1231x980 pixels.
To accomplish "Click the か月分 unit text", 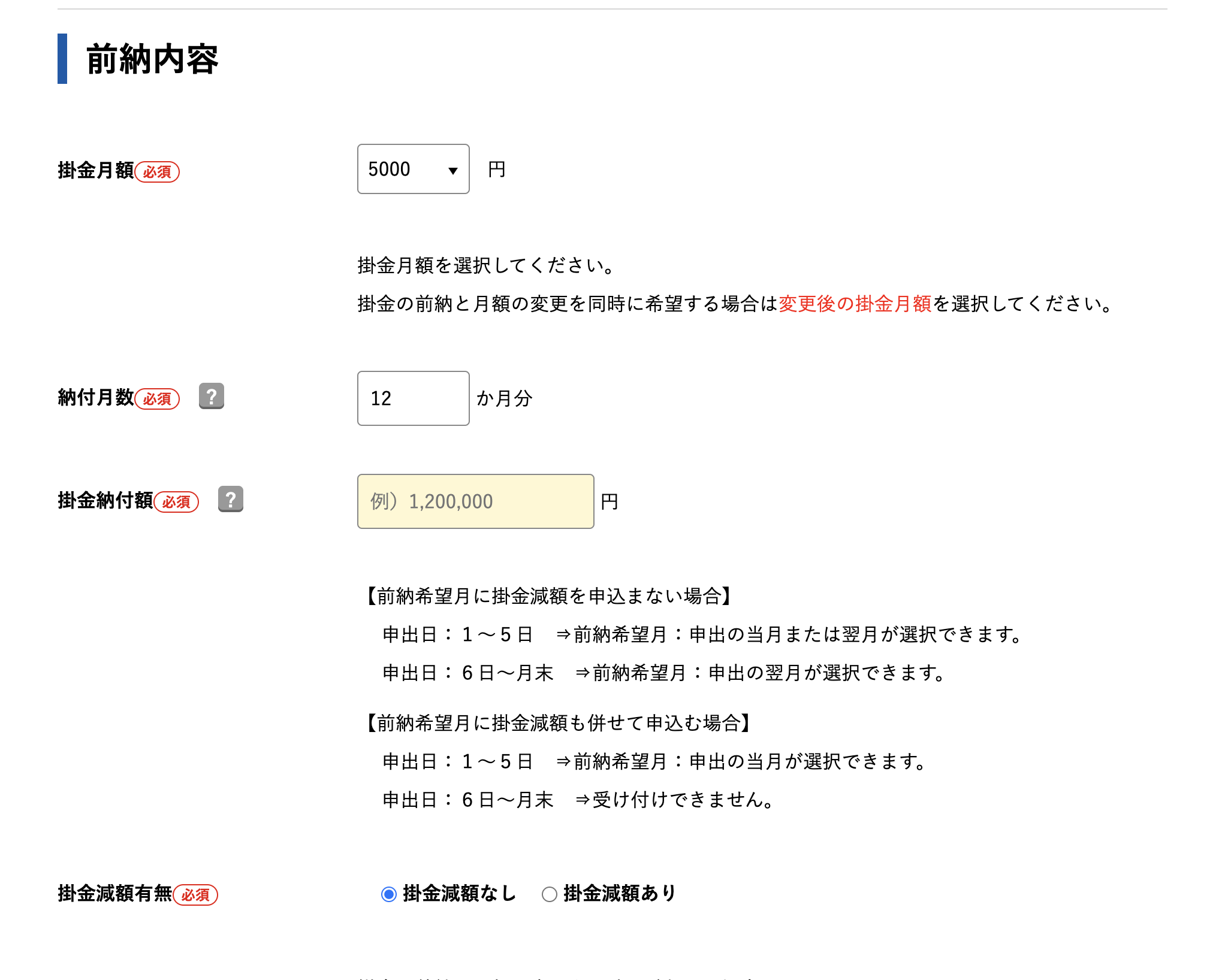I will 505,398.
